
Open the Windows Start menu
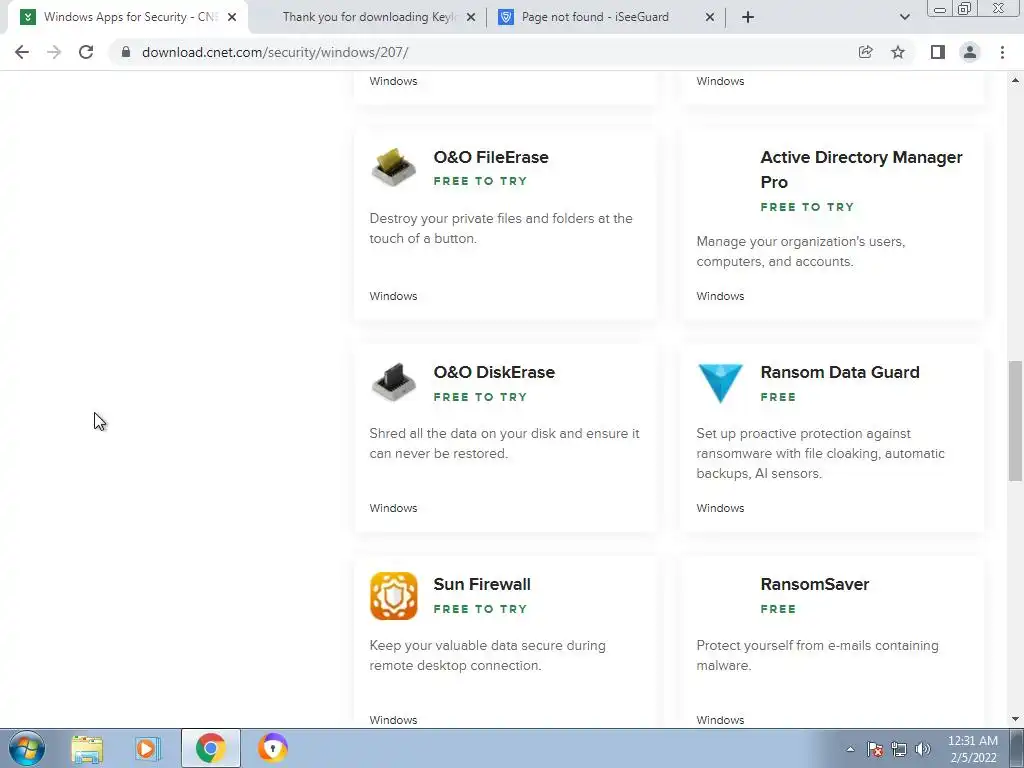27,748
